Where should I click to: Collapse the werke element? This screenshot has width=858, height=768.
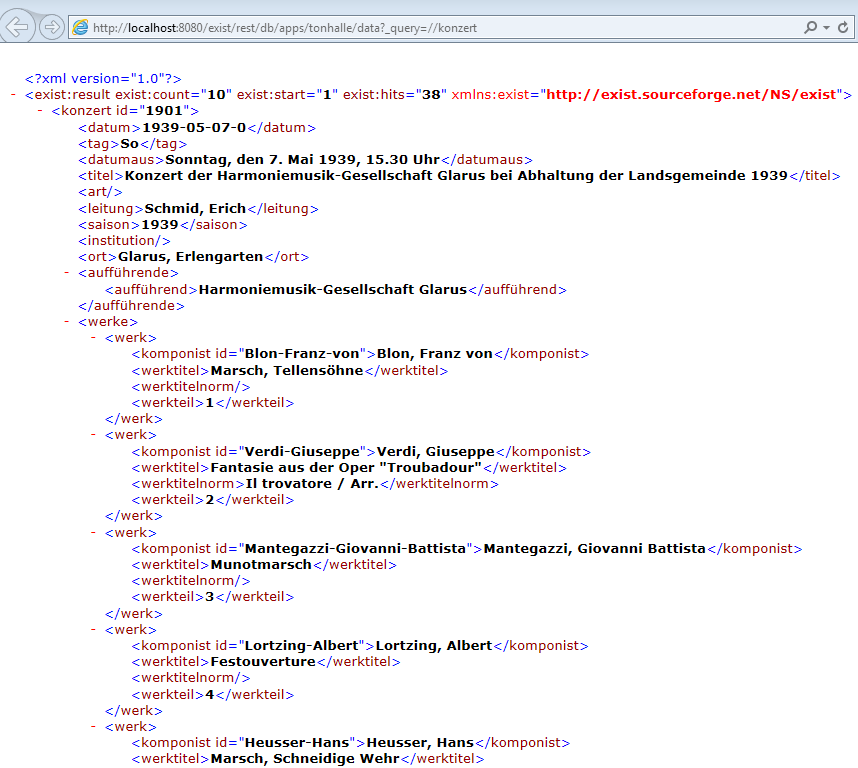67,322
